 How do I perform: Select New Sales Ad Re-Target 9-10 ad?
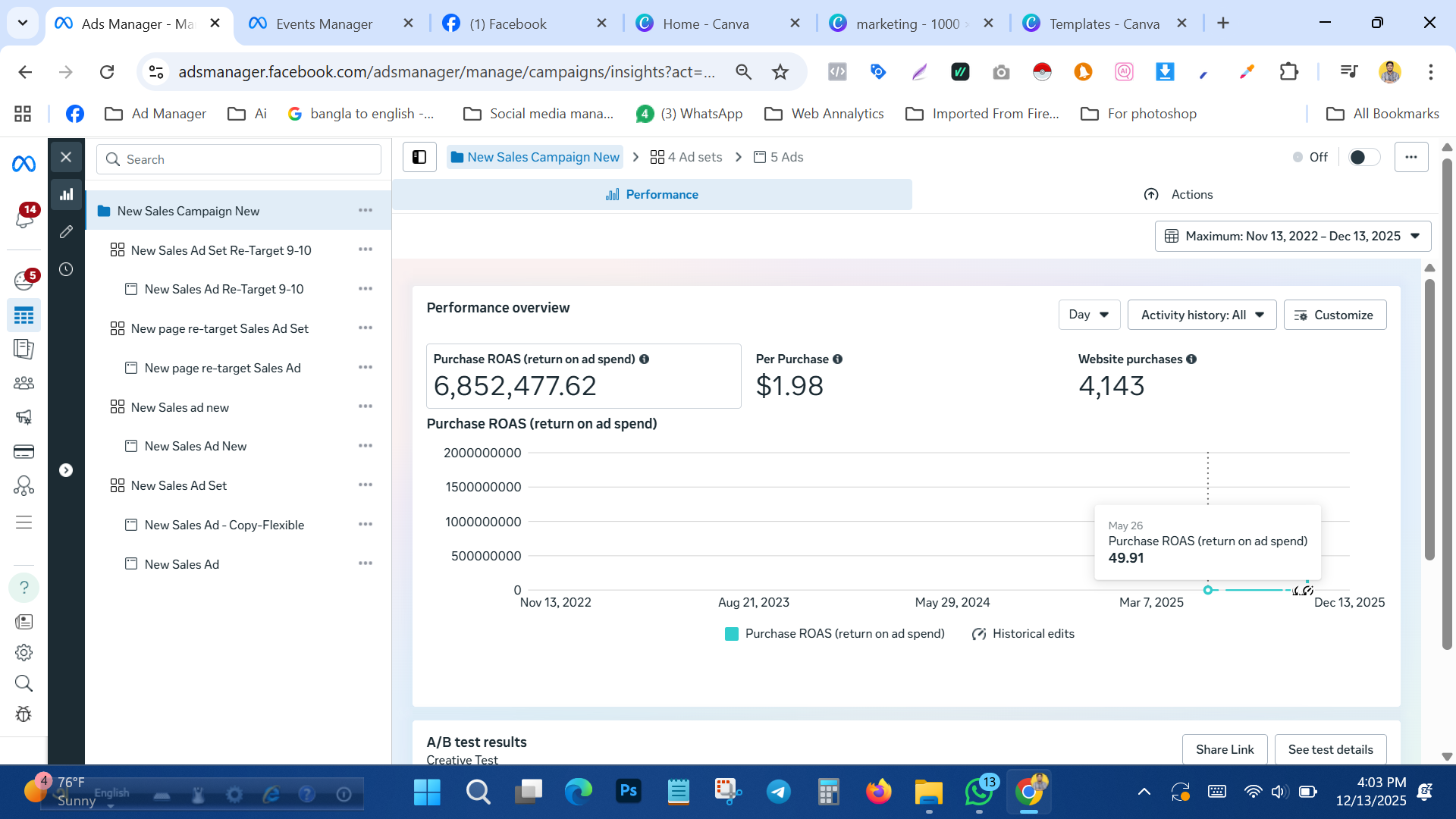coord(224,289)
